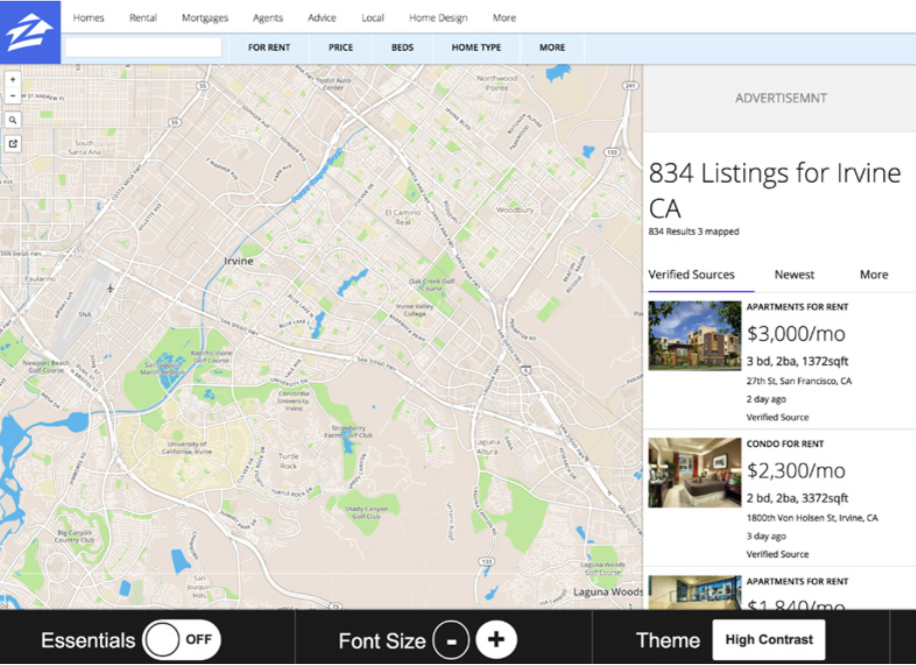Open the Mortgages menu
This screenshot has height=665, width=916.
click(205, 18)
